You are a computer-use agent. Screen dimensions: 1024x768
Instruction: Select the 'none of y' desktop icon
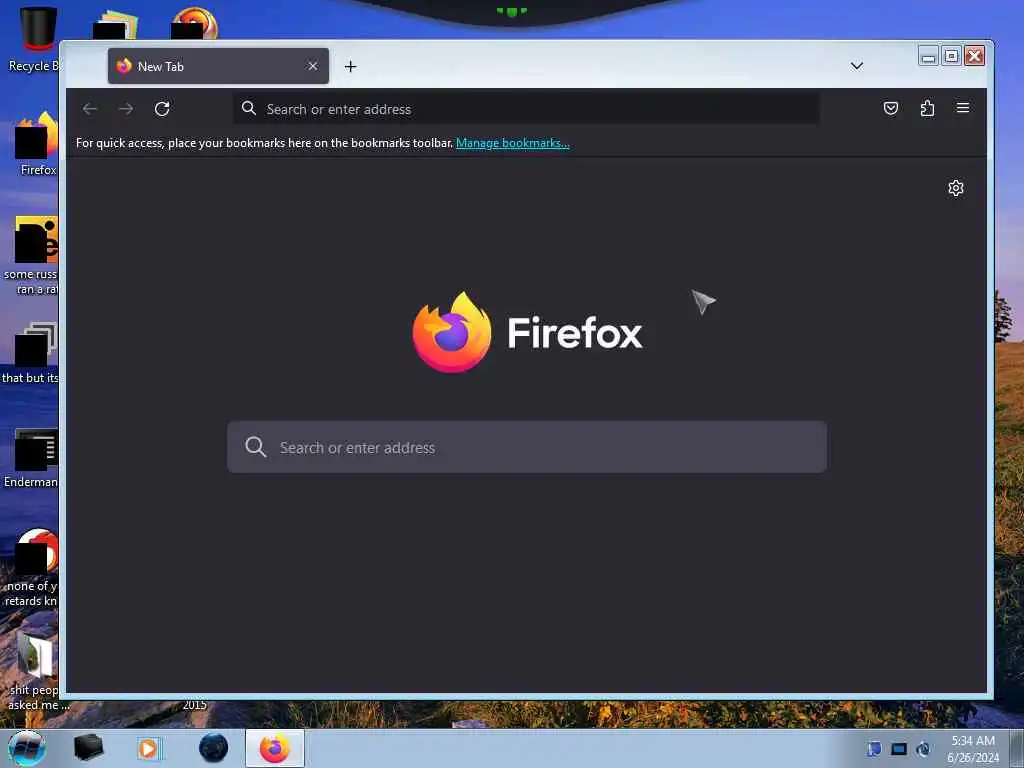(33, 568)
